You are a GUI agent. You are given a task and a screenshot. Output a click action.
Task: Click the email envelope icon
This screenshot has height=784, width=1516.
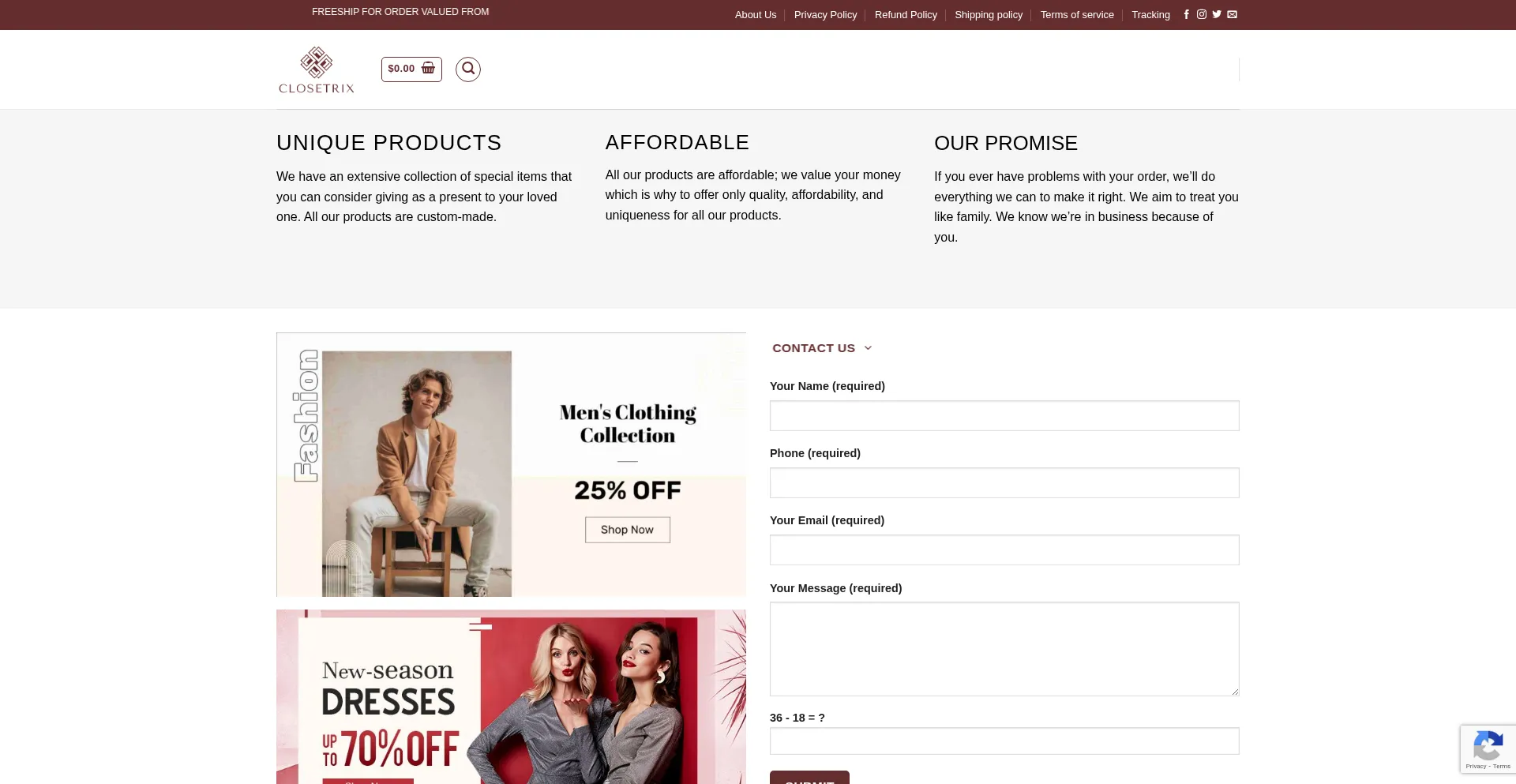click(x=1232, y=14)
